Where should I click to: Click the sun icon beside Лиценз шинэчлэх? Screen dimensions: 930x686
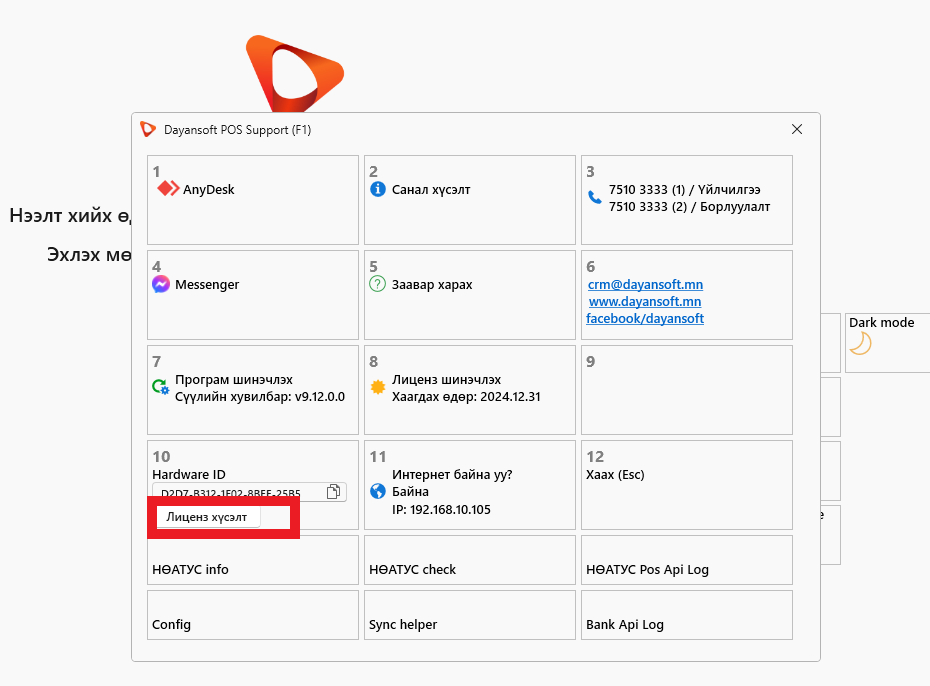click(x=378, y=387)
